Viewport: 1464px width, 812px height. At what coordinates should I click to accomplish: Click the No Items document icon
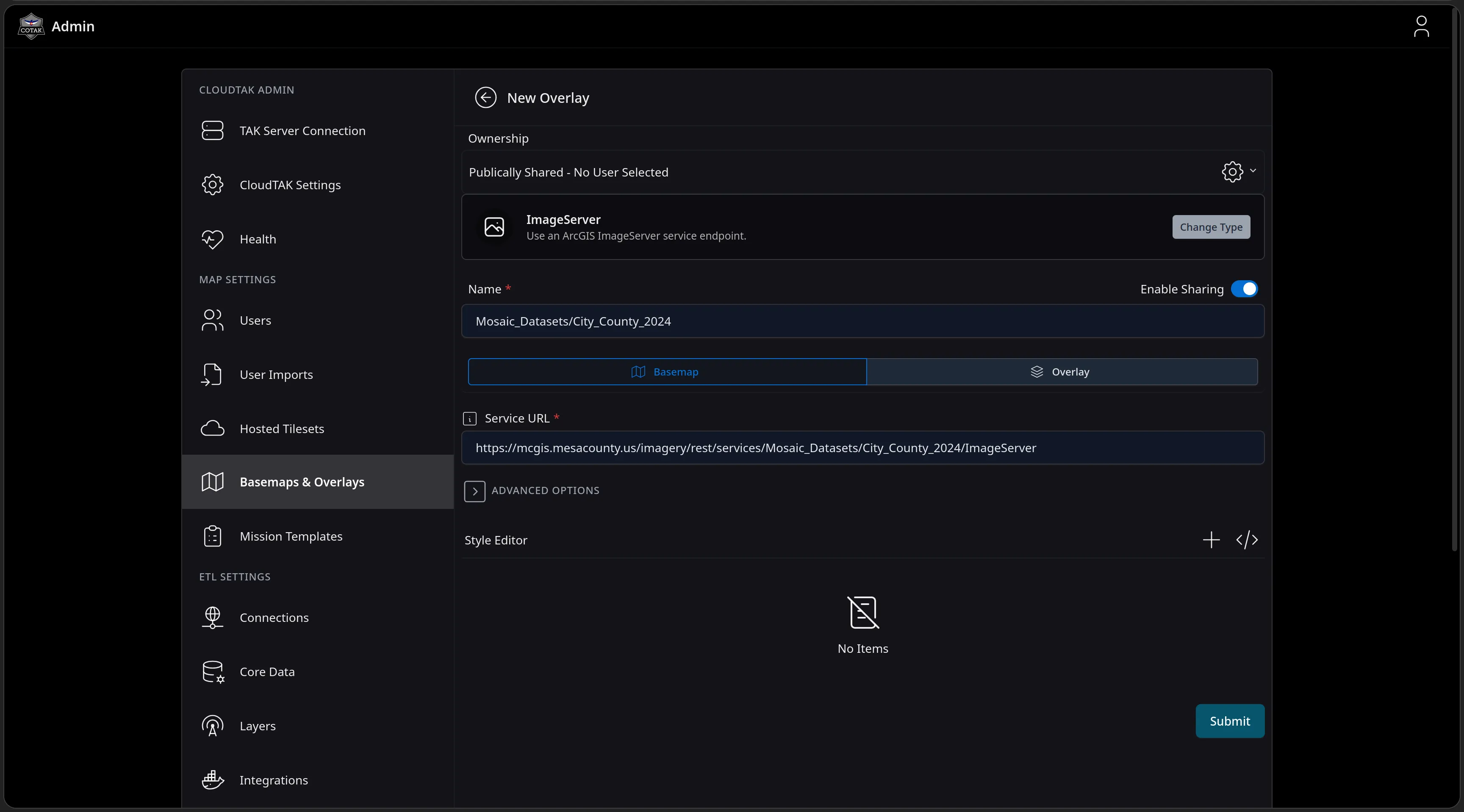point(863,612)
